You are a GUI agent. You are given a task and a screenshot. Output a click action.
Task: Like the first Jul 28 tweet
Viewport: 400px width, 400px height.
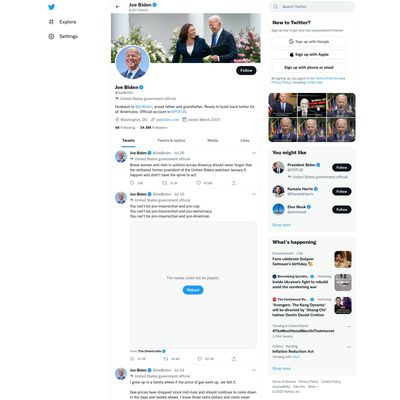coord(199,183)
